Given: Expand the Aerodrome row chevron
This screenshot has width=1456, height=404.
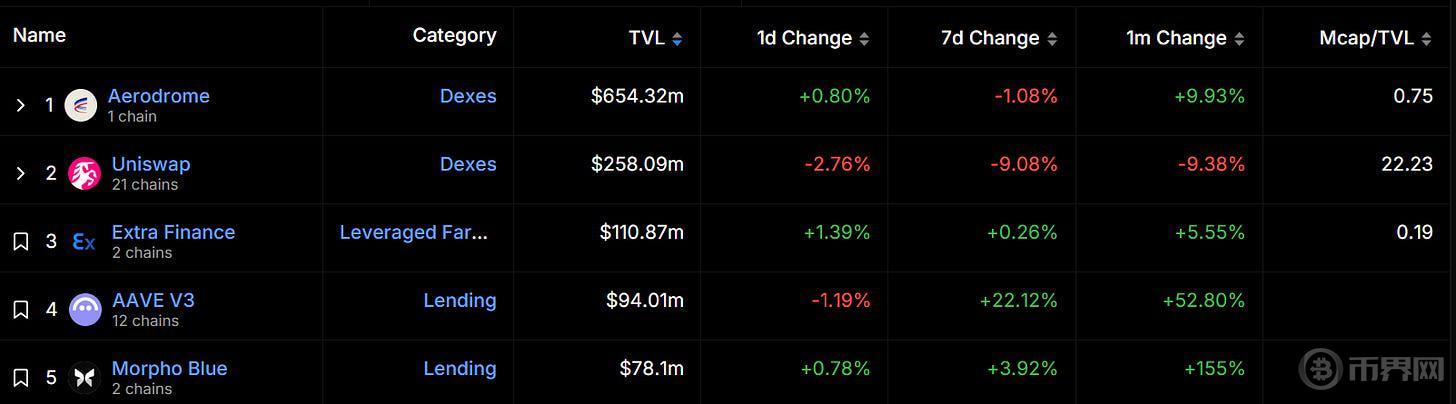Looking at the screenshot, I should pyautogui.click(x=20, y=105).
